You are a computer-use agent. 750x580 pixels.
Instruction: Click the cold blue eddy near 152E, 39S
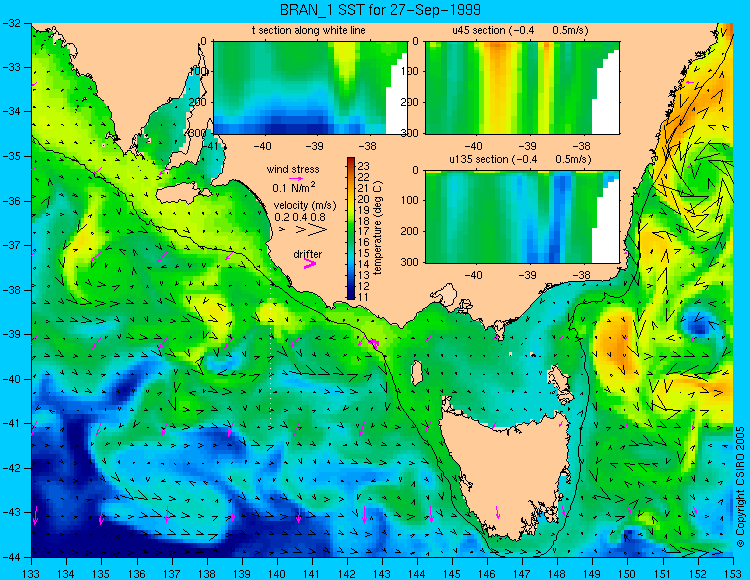[697, 325]
